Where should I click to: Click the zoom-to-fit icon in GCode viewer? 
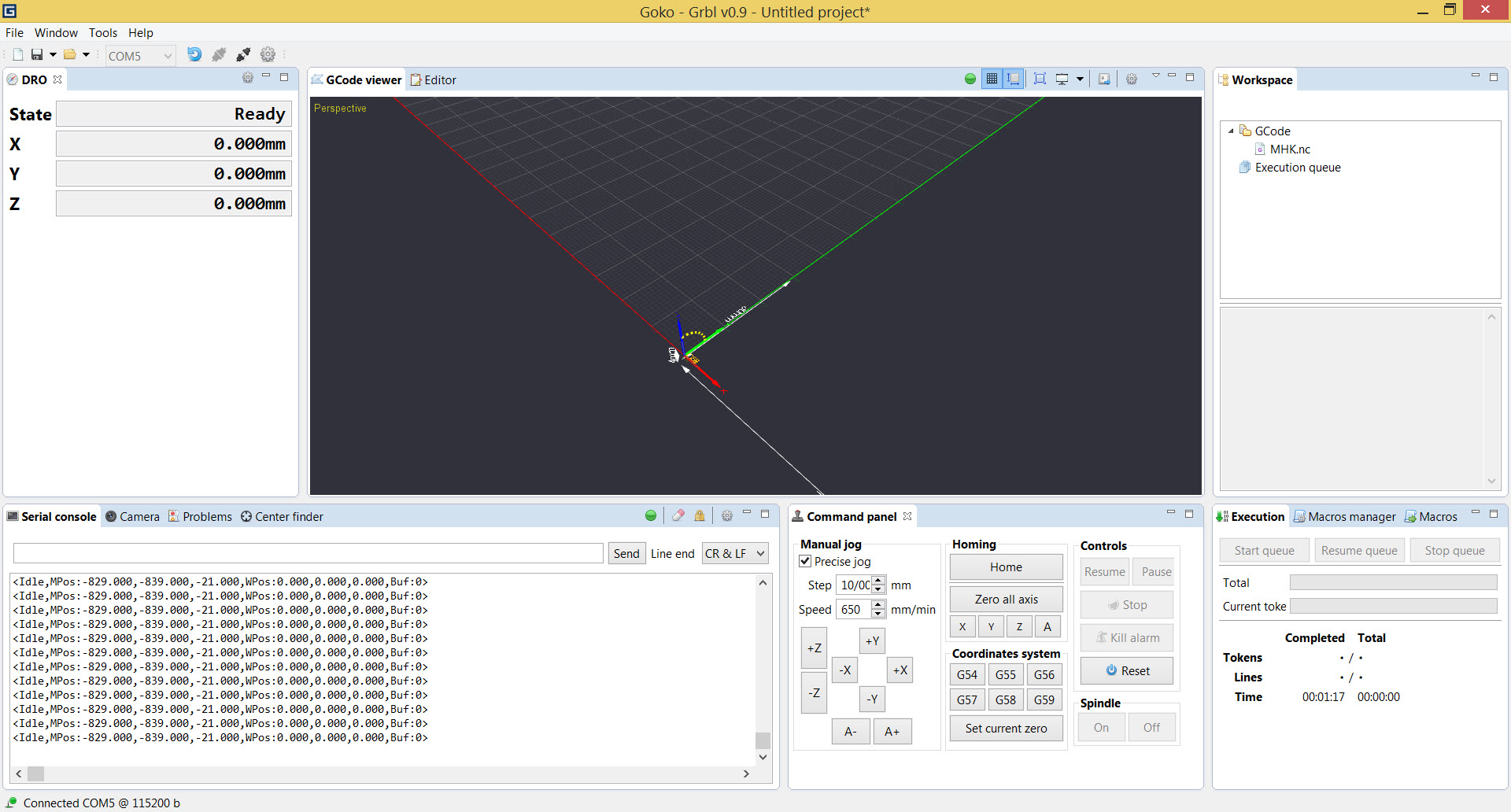[1040, 79]
